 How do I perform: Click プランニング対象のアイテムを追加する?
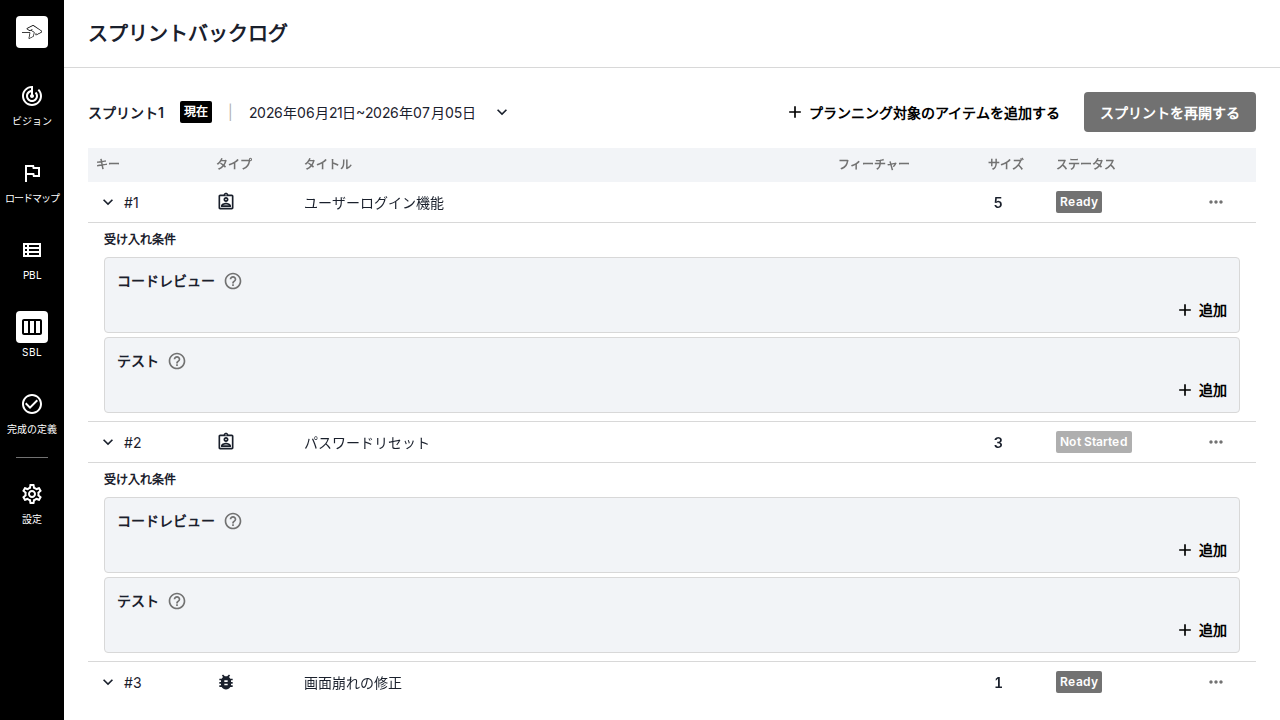[x=924, y=113]
